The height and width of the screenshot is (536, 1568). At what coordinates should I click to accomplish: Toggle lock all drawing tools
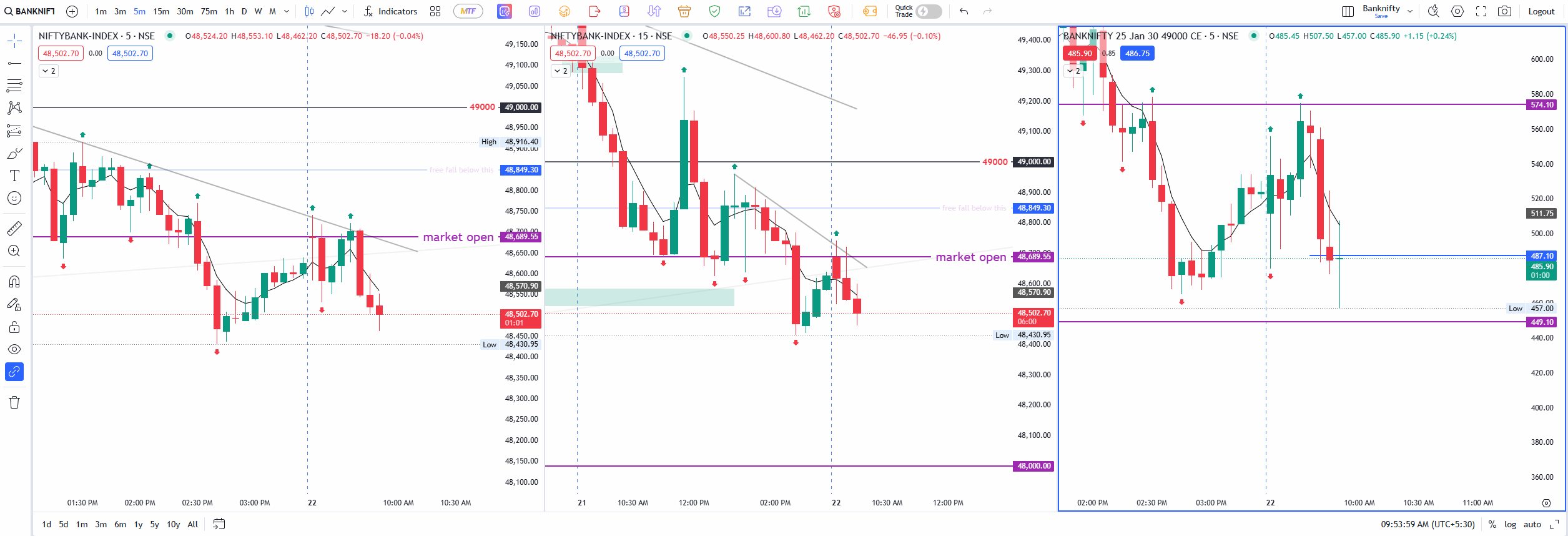pos(14,327)
